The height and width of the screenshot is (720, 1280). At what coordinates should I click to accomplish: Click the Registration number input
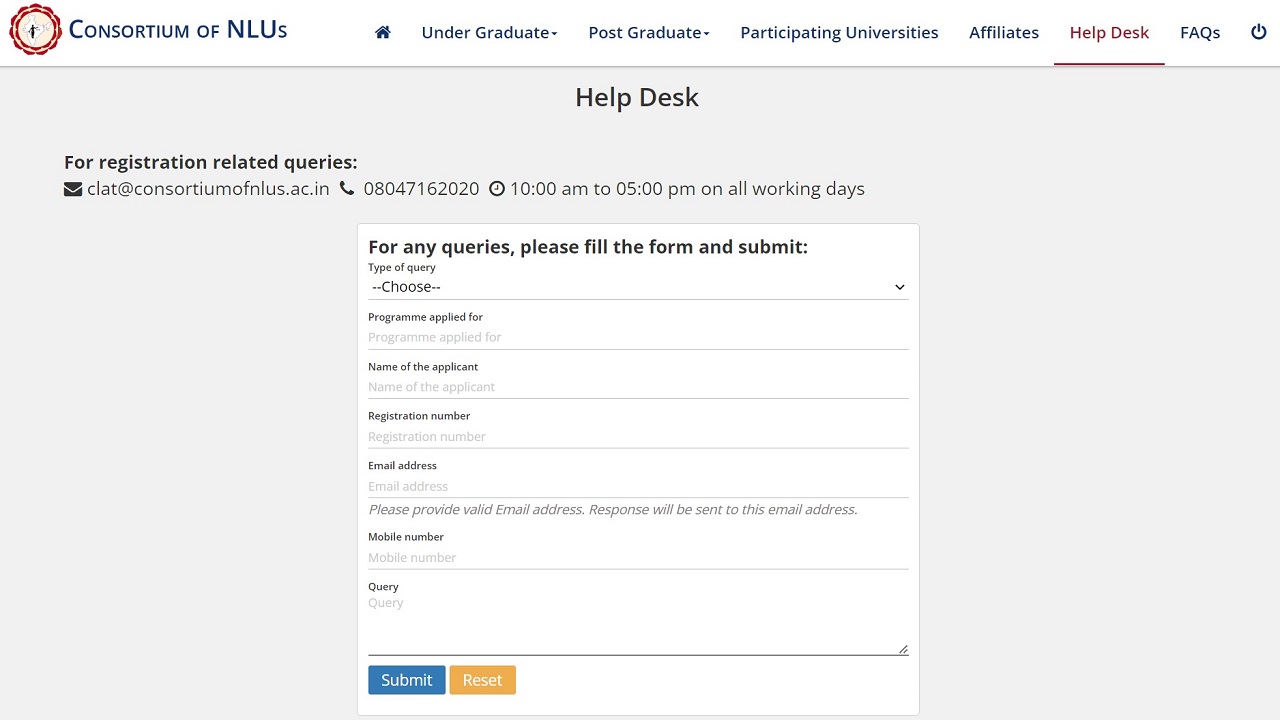638,437
